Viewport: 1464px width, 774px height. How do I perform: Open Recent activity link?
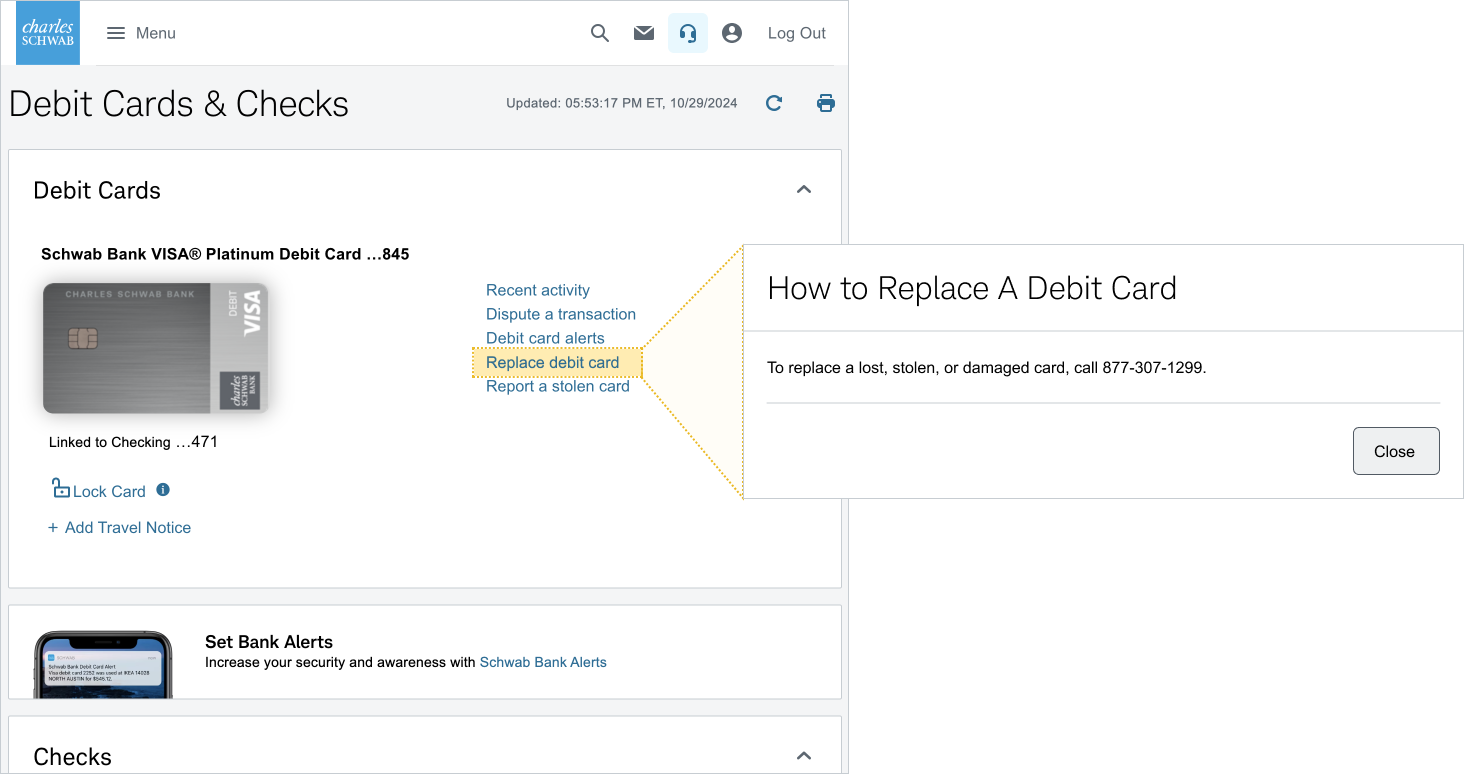(538, 290)
